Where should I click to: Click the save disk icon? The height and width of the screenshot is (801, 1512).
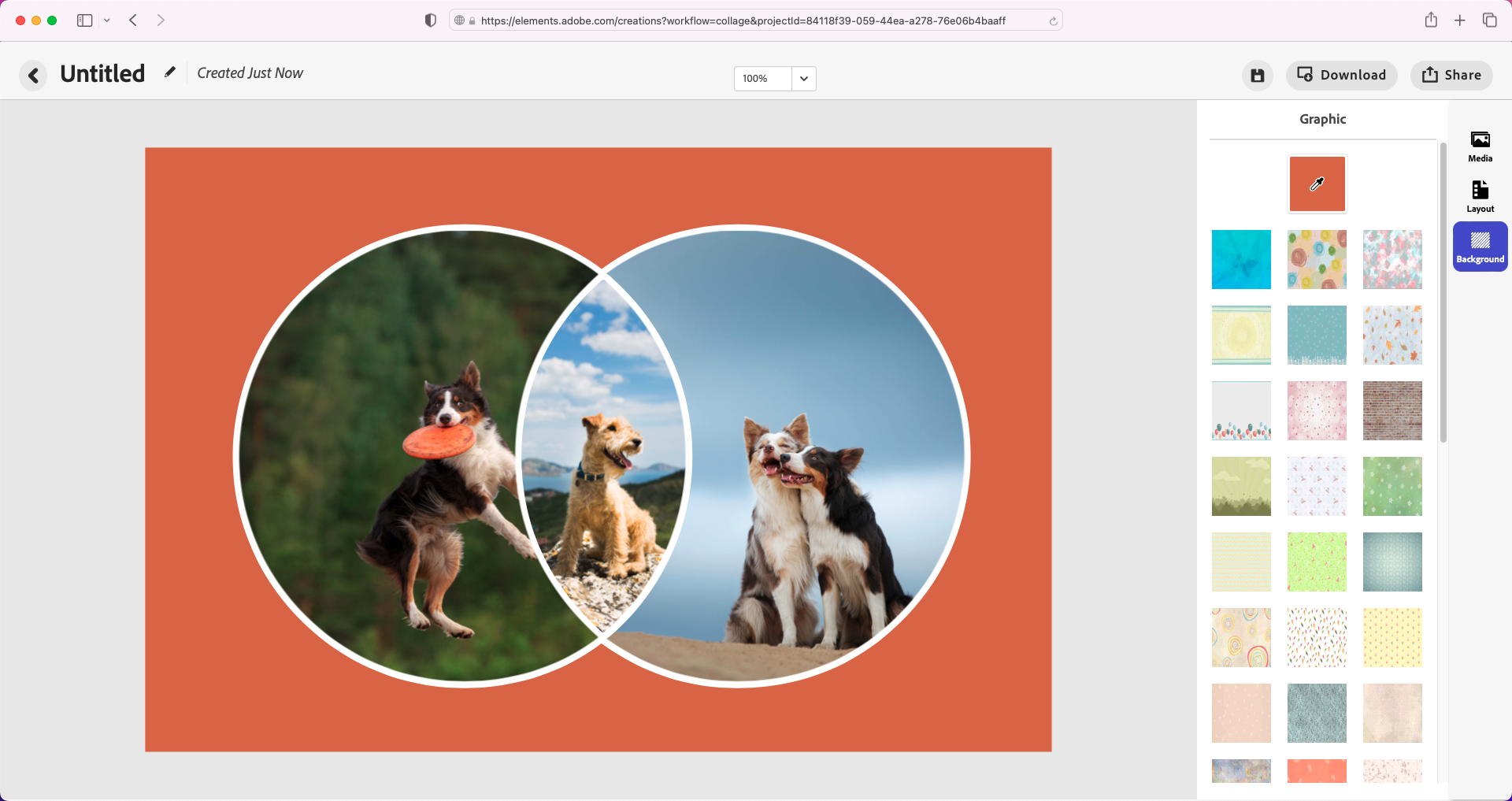(1258, 76)
